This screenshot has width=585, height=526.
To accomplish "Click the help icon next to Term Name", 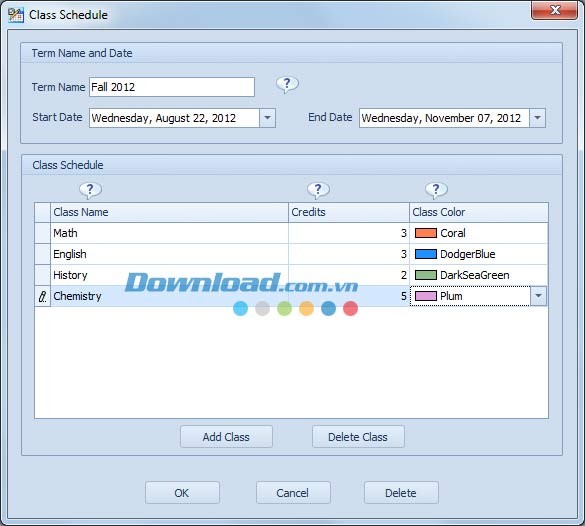I will click(x=287, y=85).
